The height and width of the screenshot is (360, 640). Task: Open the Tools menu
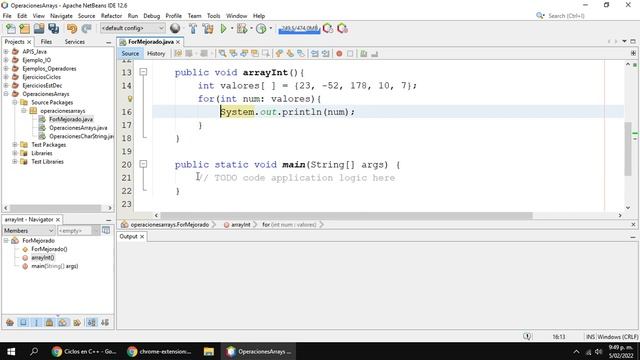coord(213,16)
